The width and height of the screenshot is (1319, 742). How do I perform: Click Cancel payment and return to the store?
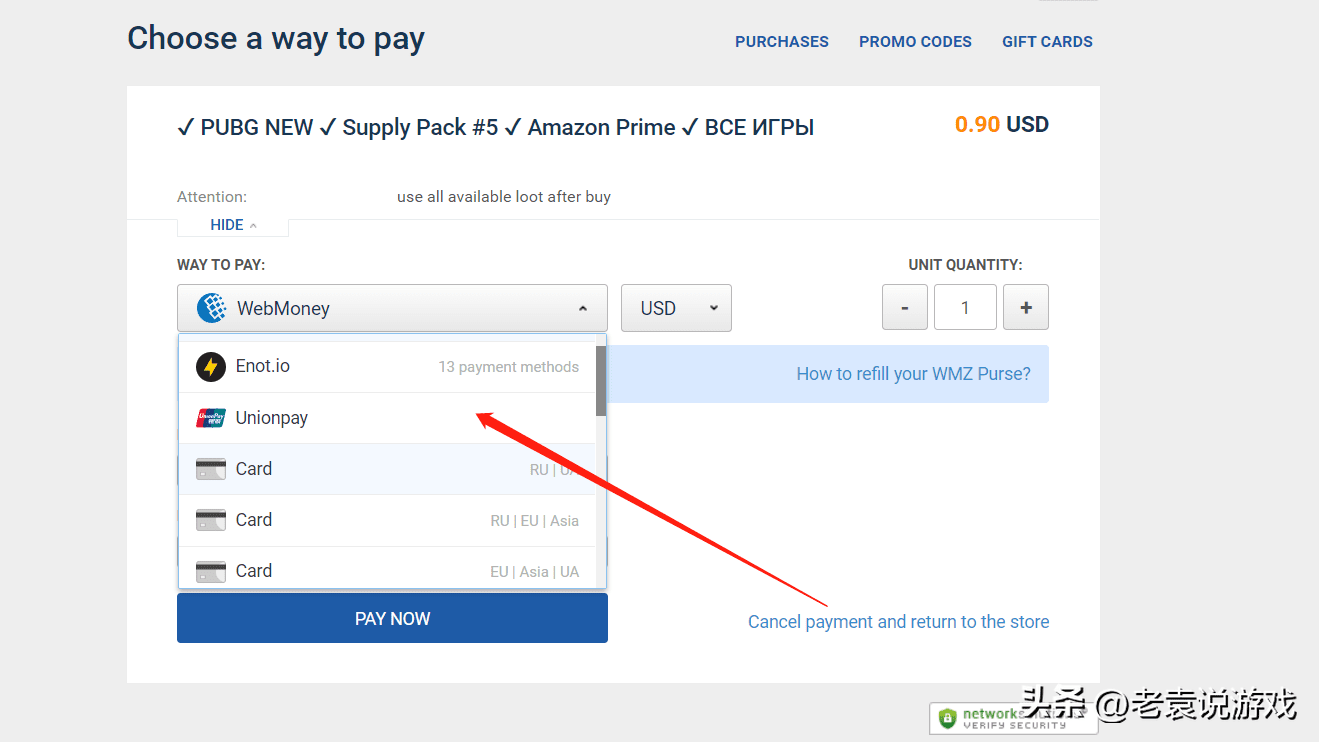tap(898, 622)
